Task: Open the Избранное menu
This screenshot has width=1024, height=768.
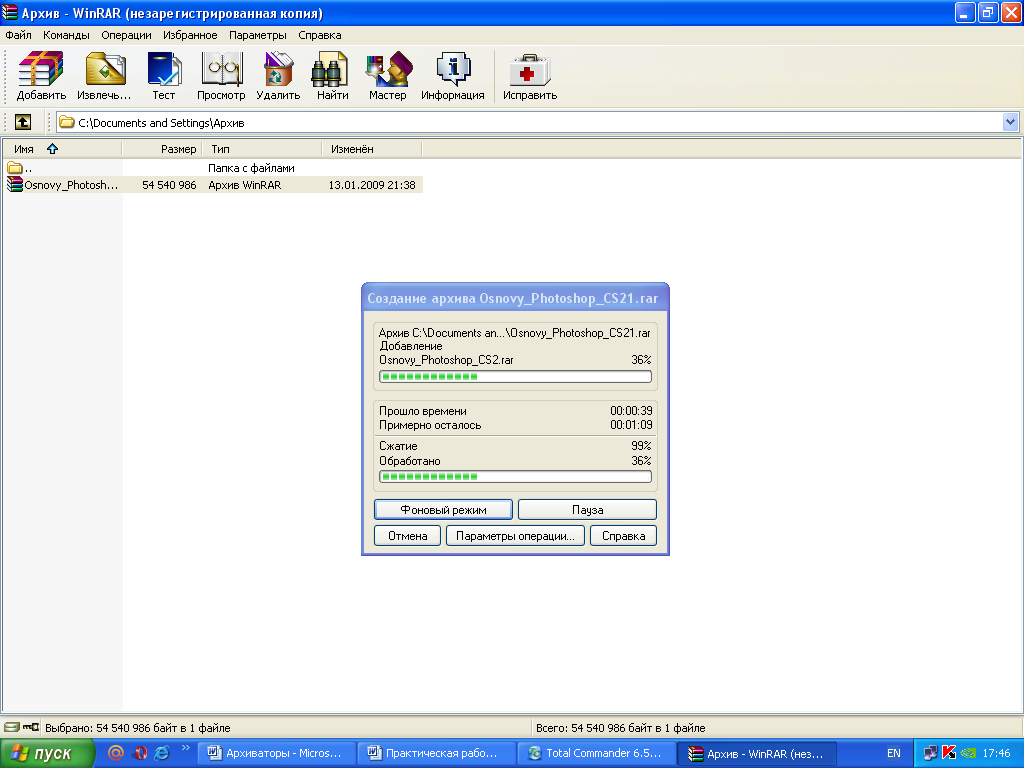Action: (x=190, y=35)
